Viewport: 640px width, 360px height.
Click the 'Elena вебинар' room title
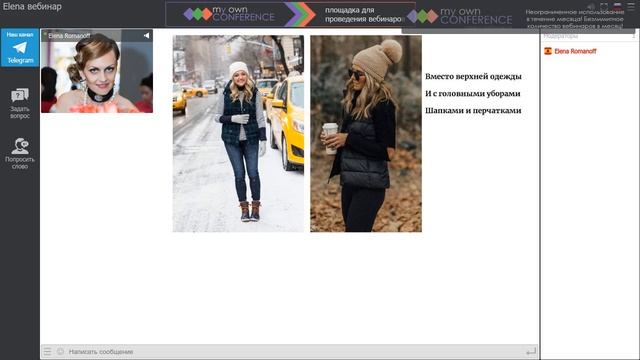[32, 7]
